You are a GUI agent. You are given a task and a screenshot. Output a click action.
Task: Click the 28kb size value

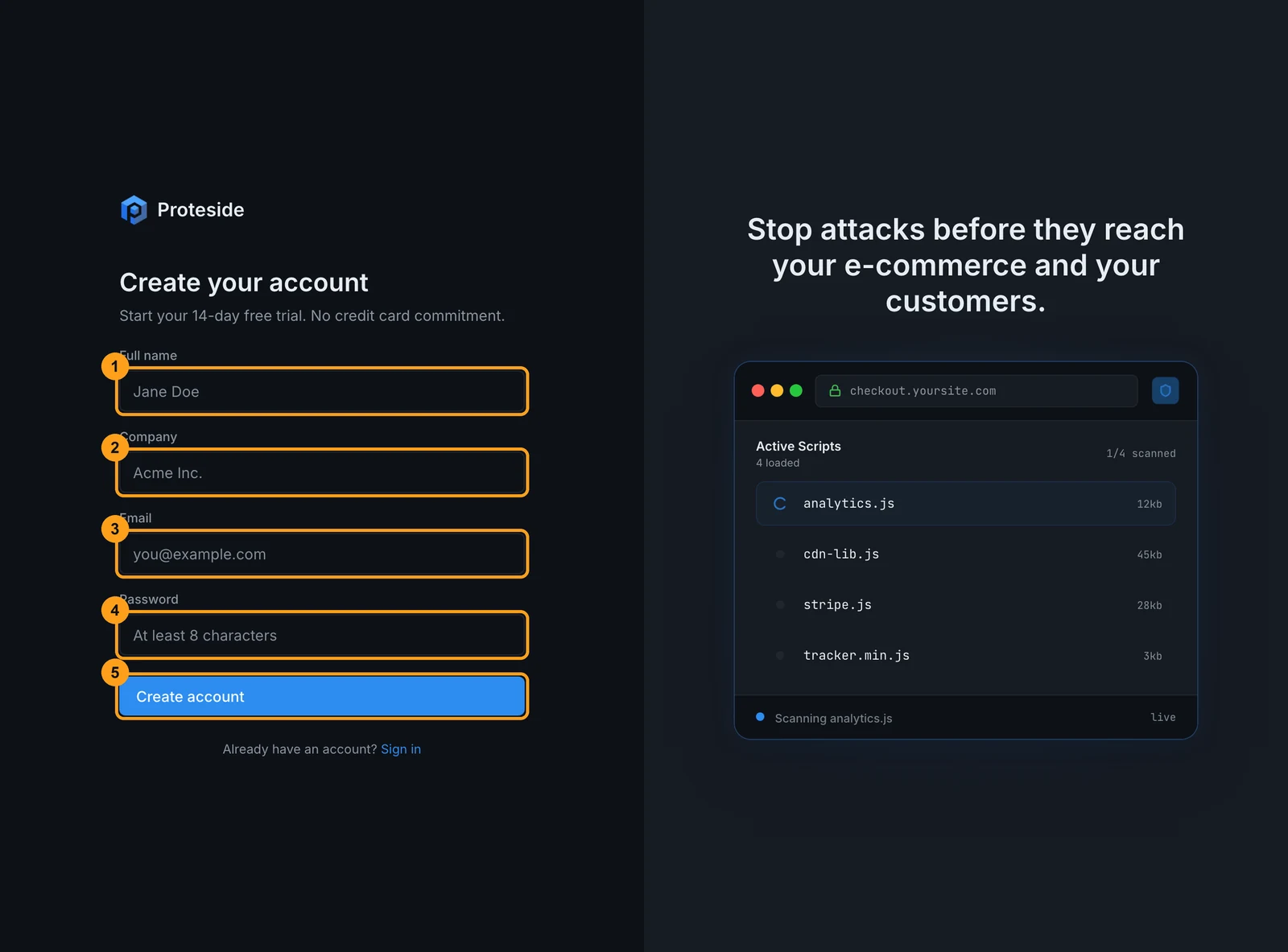1150,605
